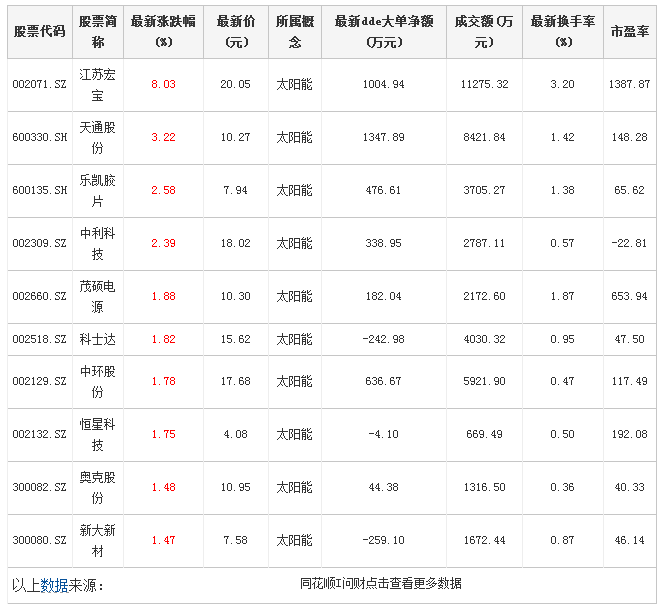Select stock code 300080.SZ
This screenshot has width=663, height=609.
pos(39,540)
